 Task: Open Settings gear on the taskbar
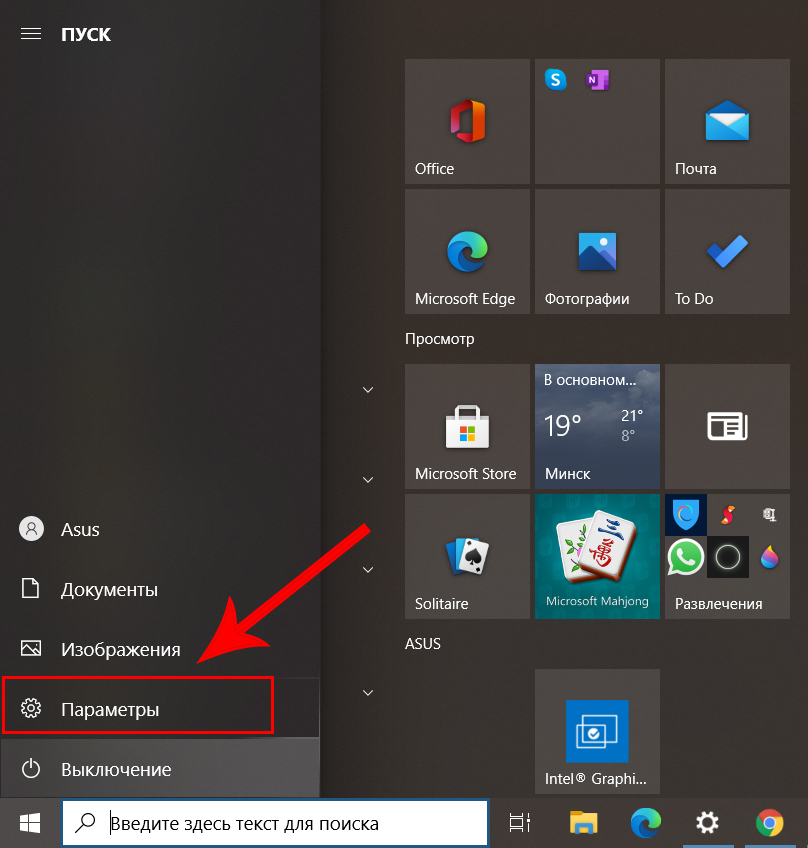coord(707,823)
